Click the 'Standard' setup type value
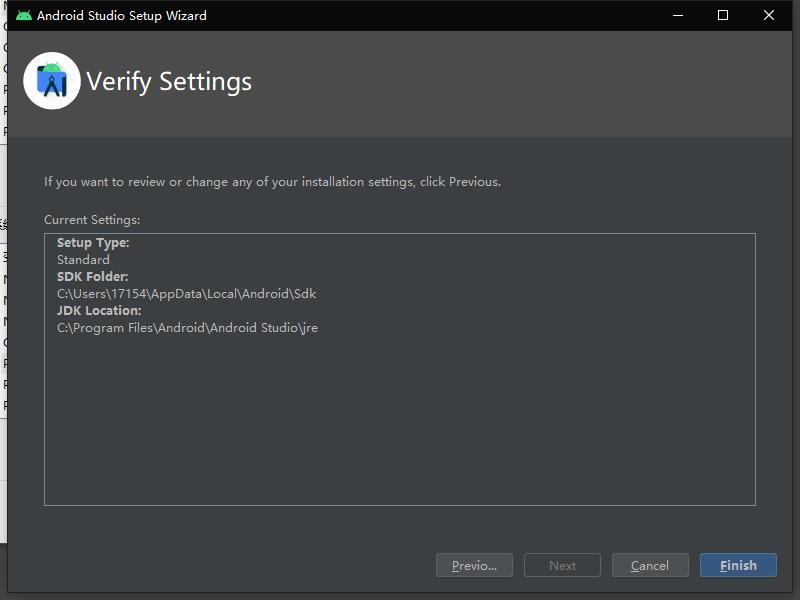This screenshot has width=800, height=600. (83, 260)
